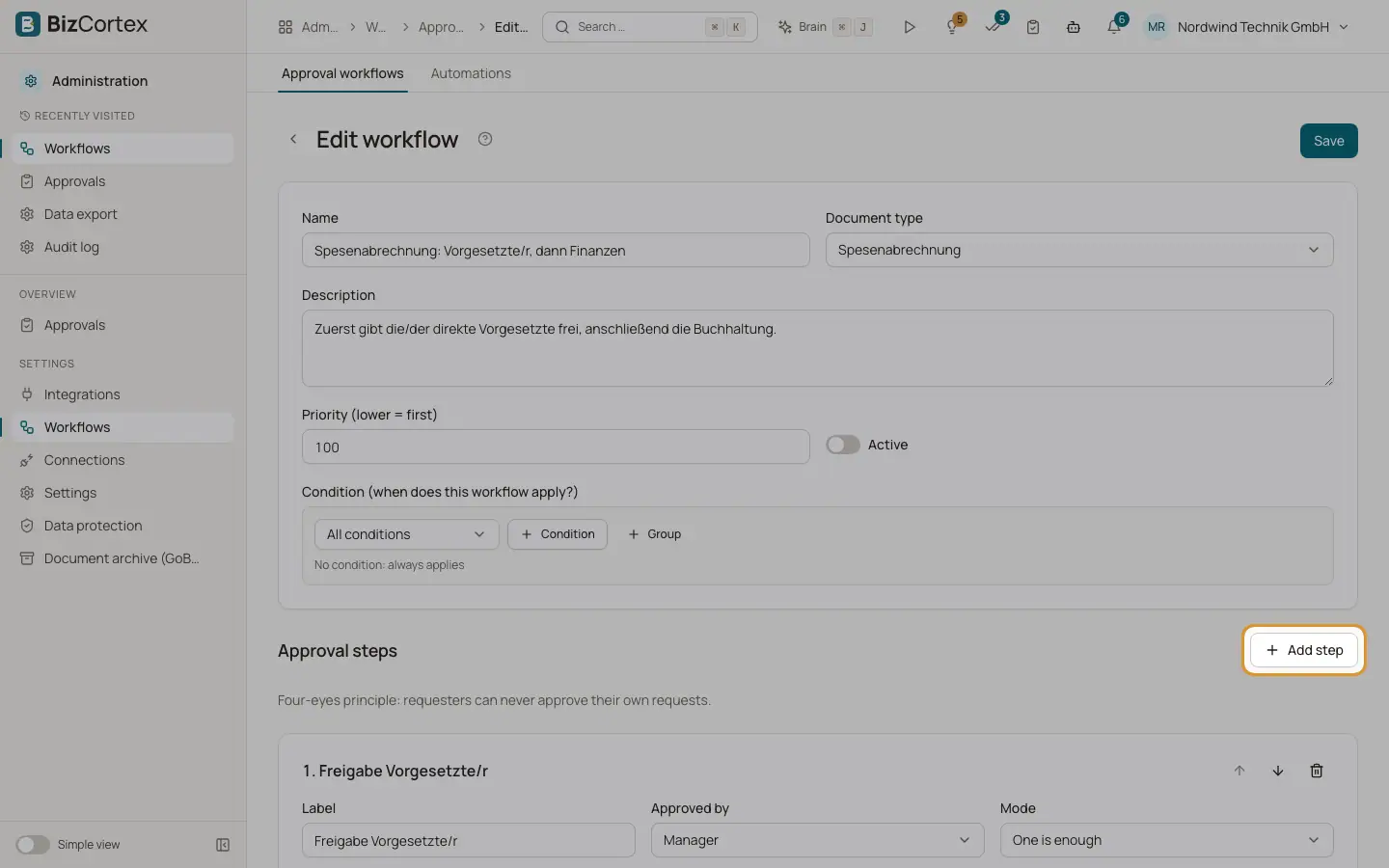This screenshot has width=1389, height=868.
Task: Click the play icon in top bar
Action: point(910,27)
